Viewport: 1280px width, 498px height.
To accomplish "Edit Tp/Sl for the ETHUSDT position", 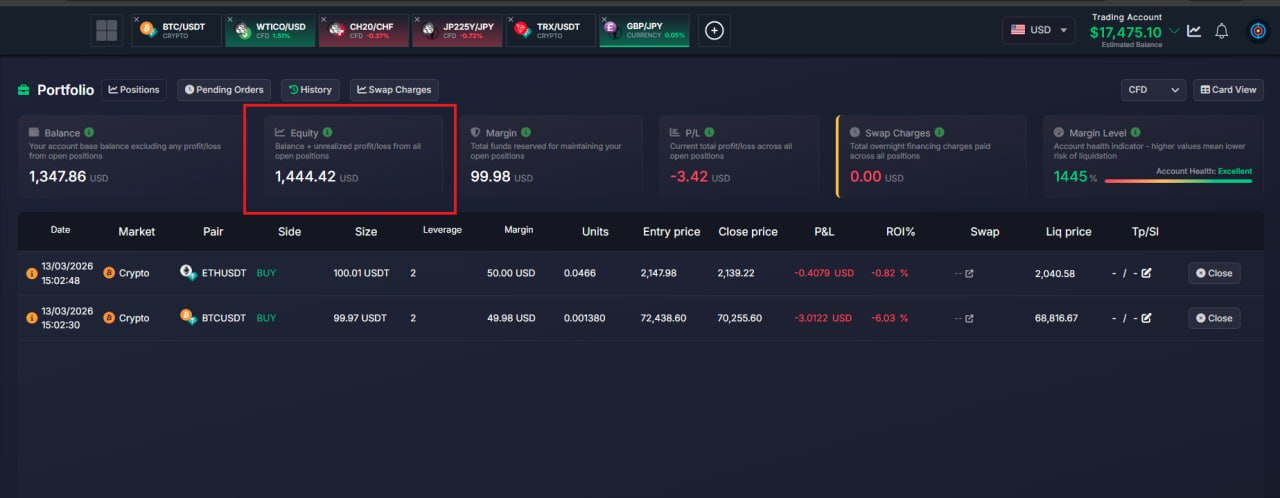I will (1146, 273).
